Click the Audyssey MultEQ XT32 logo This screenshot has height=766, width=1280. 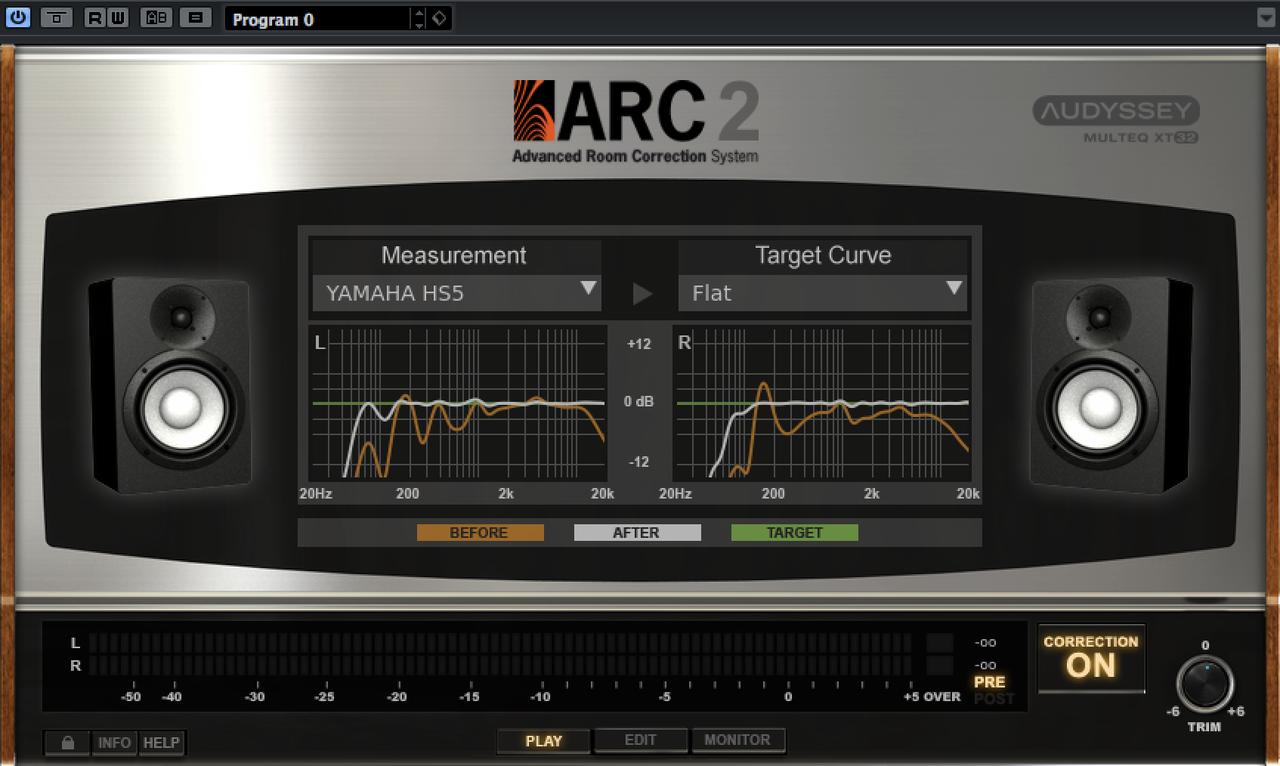(x=1116, y=120)
